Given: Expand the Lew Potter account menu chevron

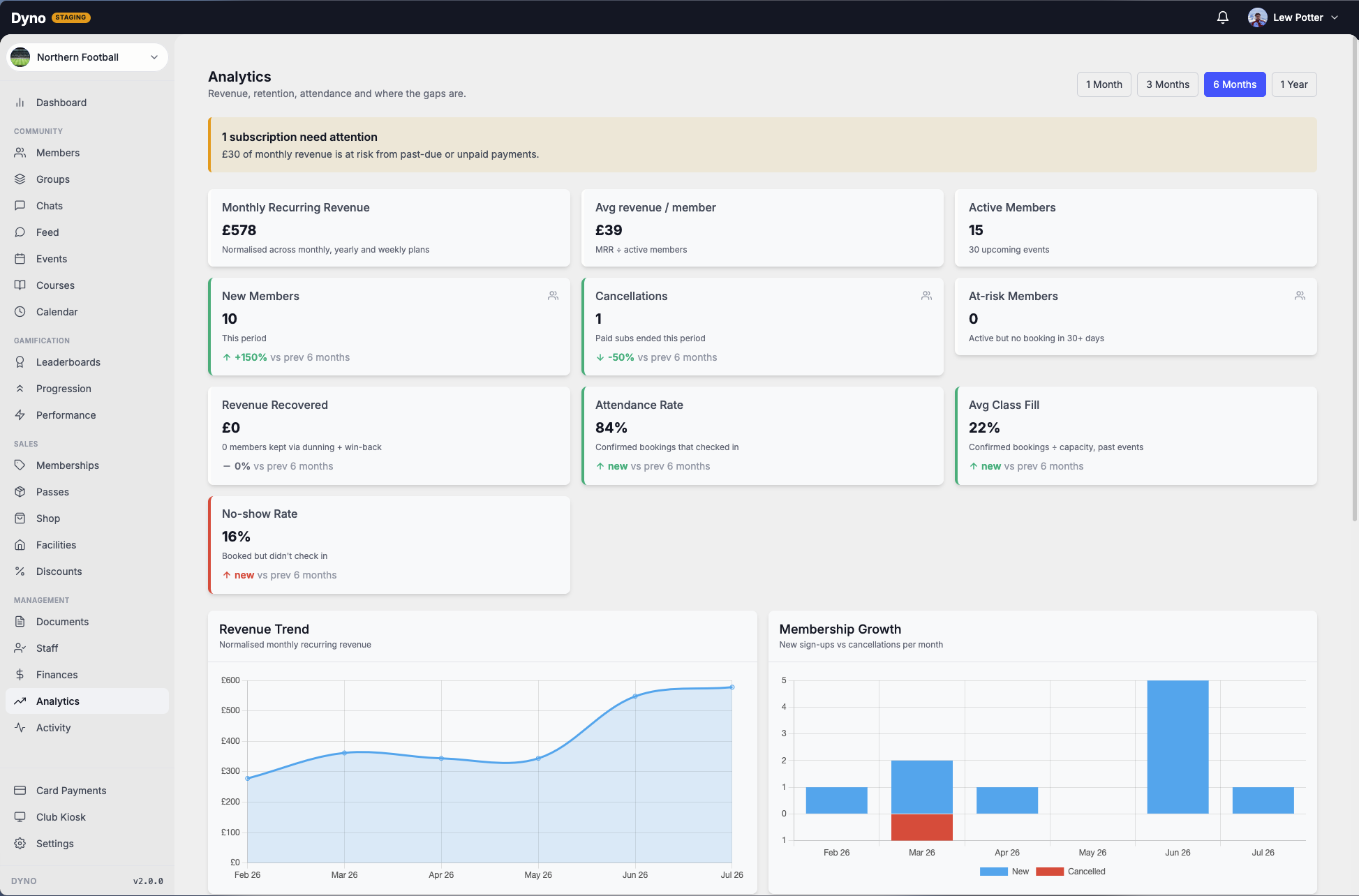Looking at the screenshot, I should [1335, 17].
